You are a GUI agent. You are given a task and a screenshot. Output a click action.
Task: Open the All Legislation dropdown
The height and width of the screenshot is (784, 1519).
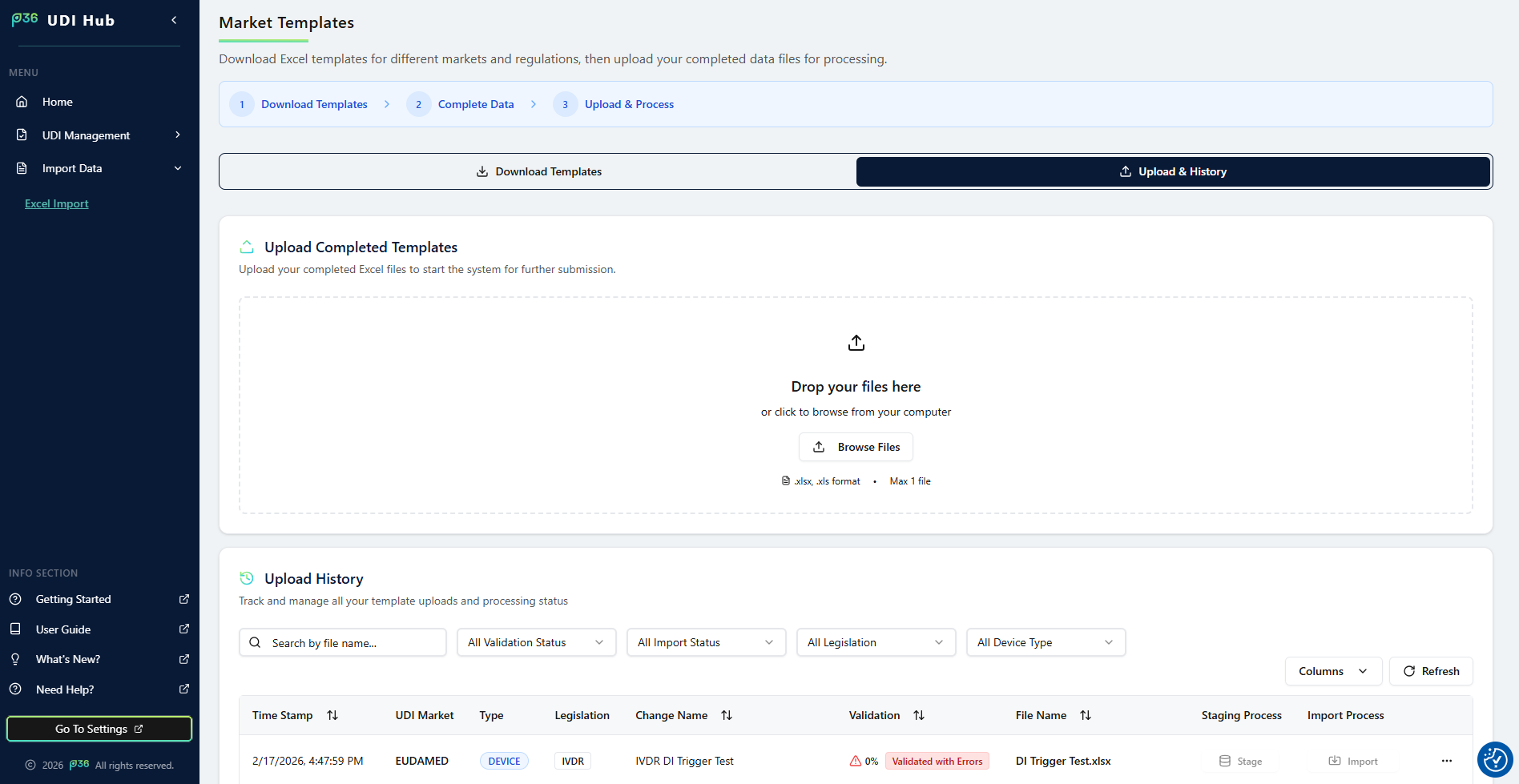pyautogui.click(x=876, y=642)
